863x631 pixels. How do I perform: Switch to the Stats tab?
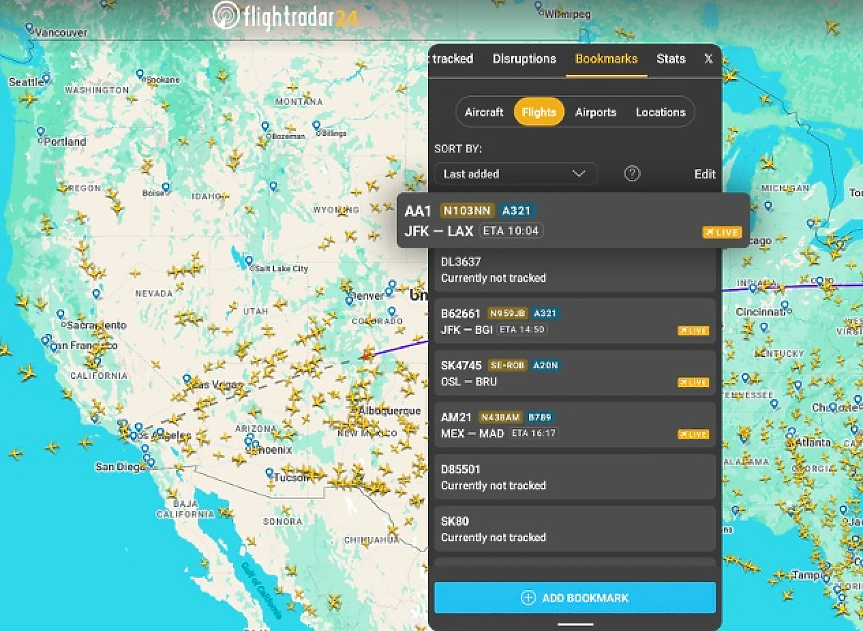click(670, 58)
